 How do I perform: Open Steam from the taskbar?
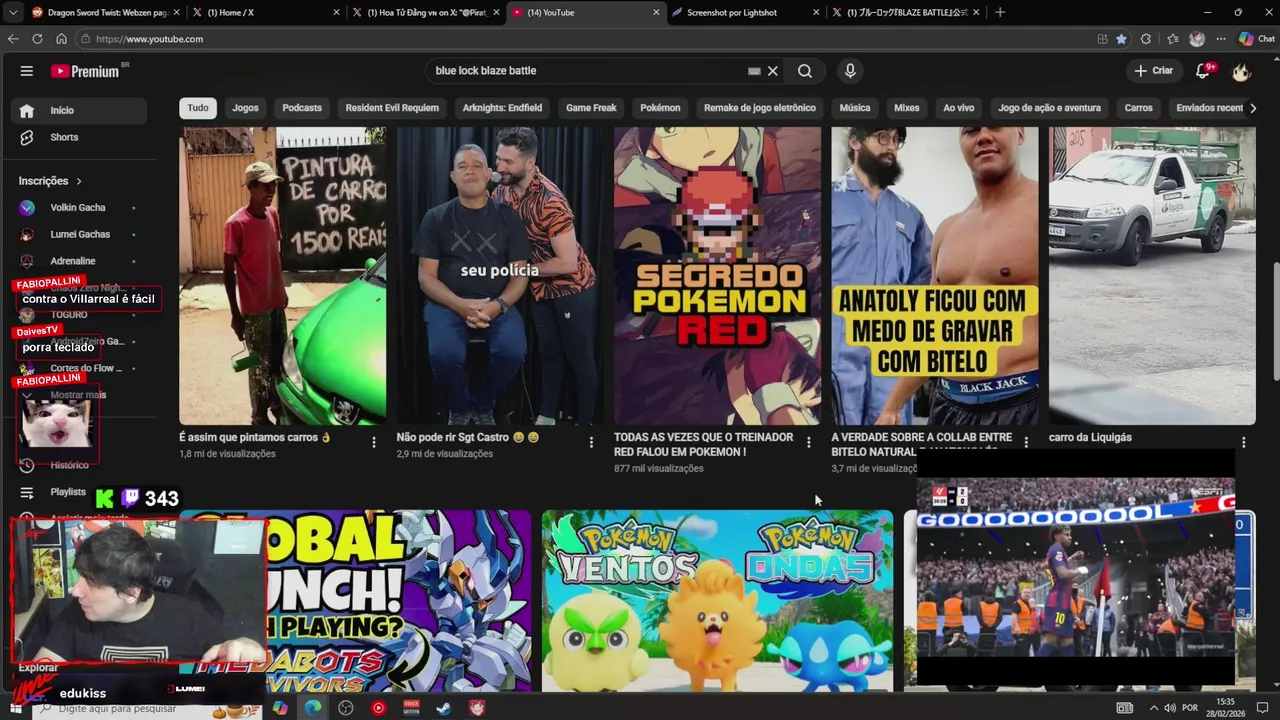(x=444, y=708)
